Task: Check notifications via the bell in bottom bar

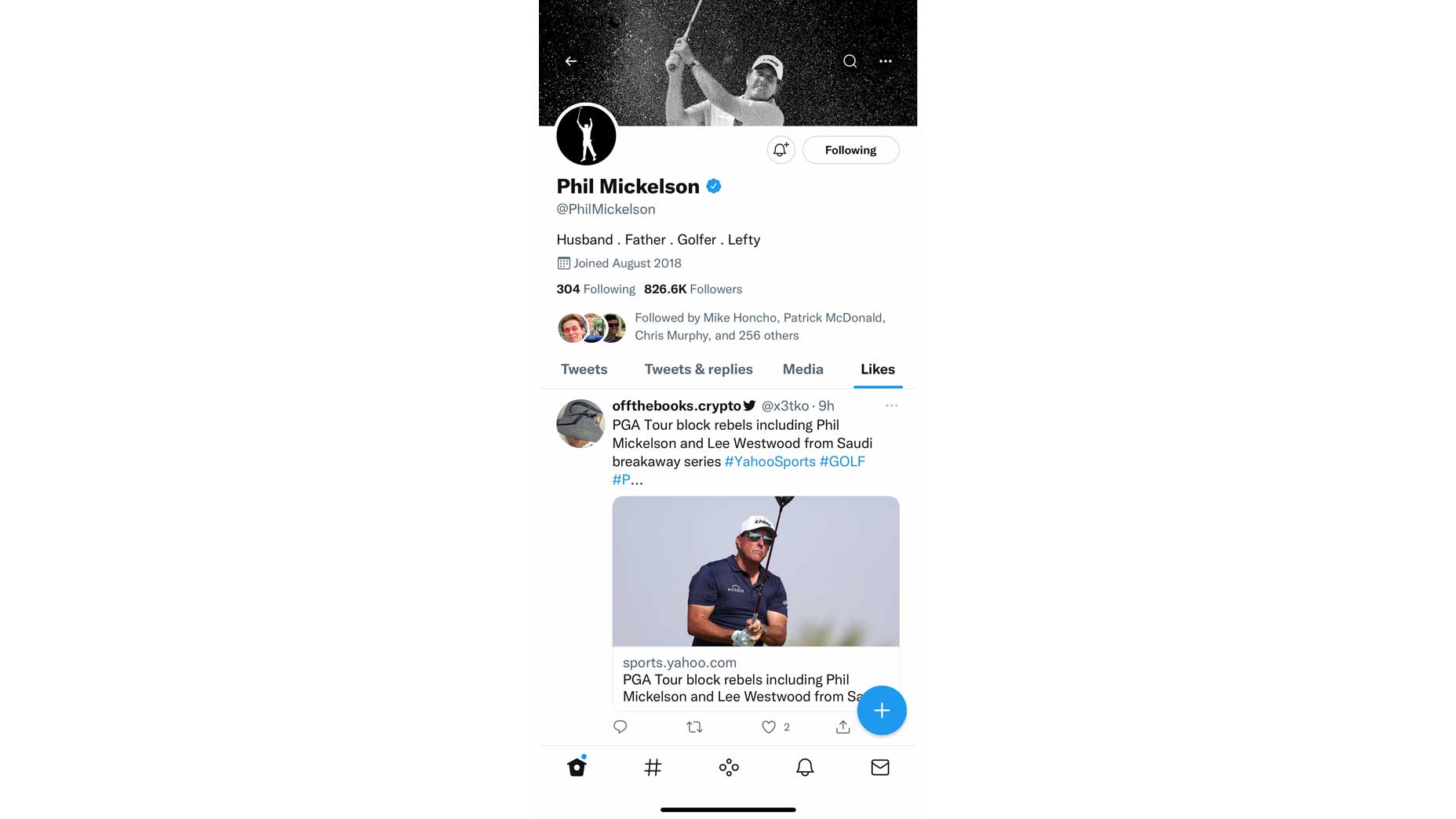Action: (804, 768)
